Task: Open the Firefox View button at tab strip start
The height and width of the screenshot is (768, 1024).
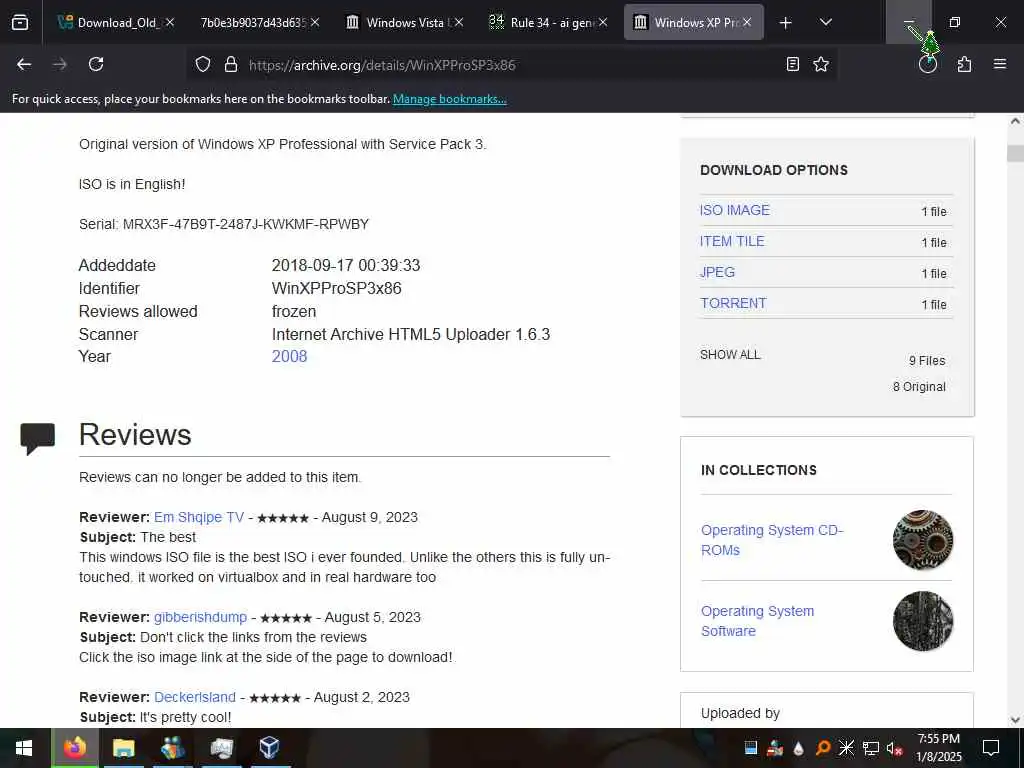Action: click(20, 22)
